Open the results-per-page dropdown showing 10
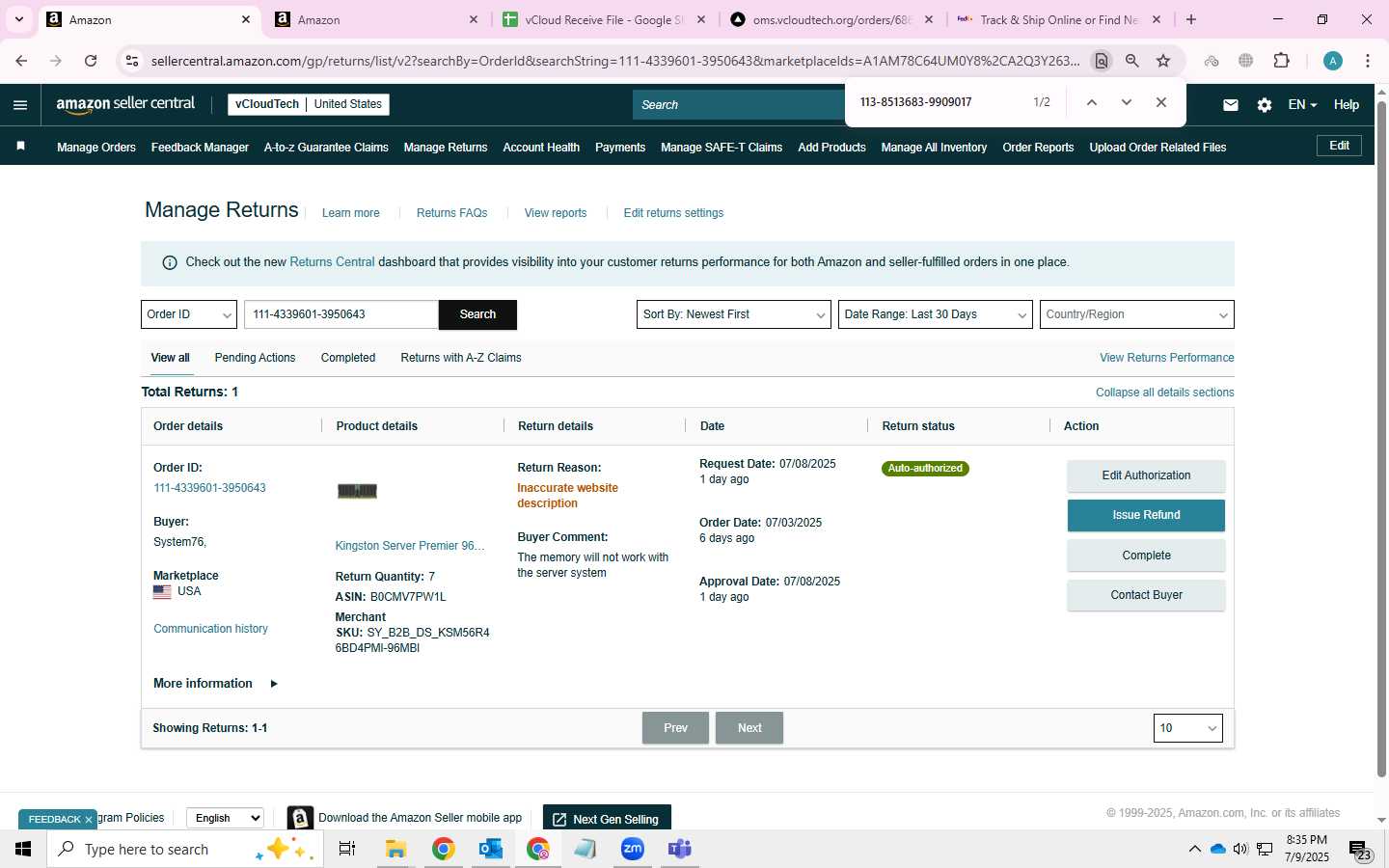This screenshot has width=1389, height=868. (x=1187, y=728)
